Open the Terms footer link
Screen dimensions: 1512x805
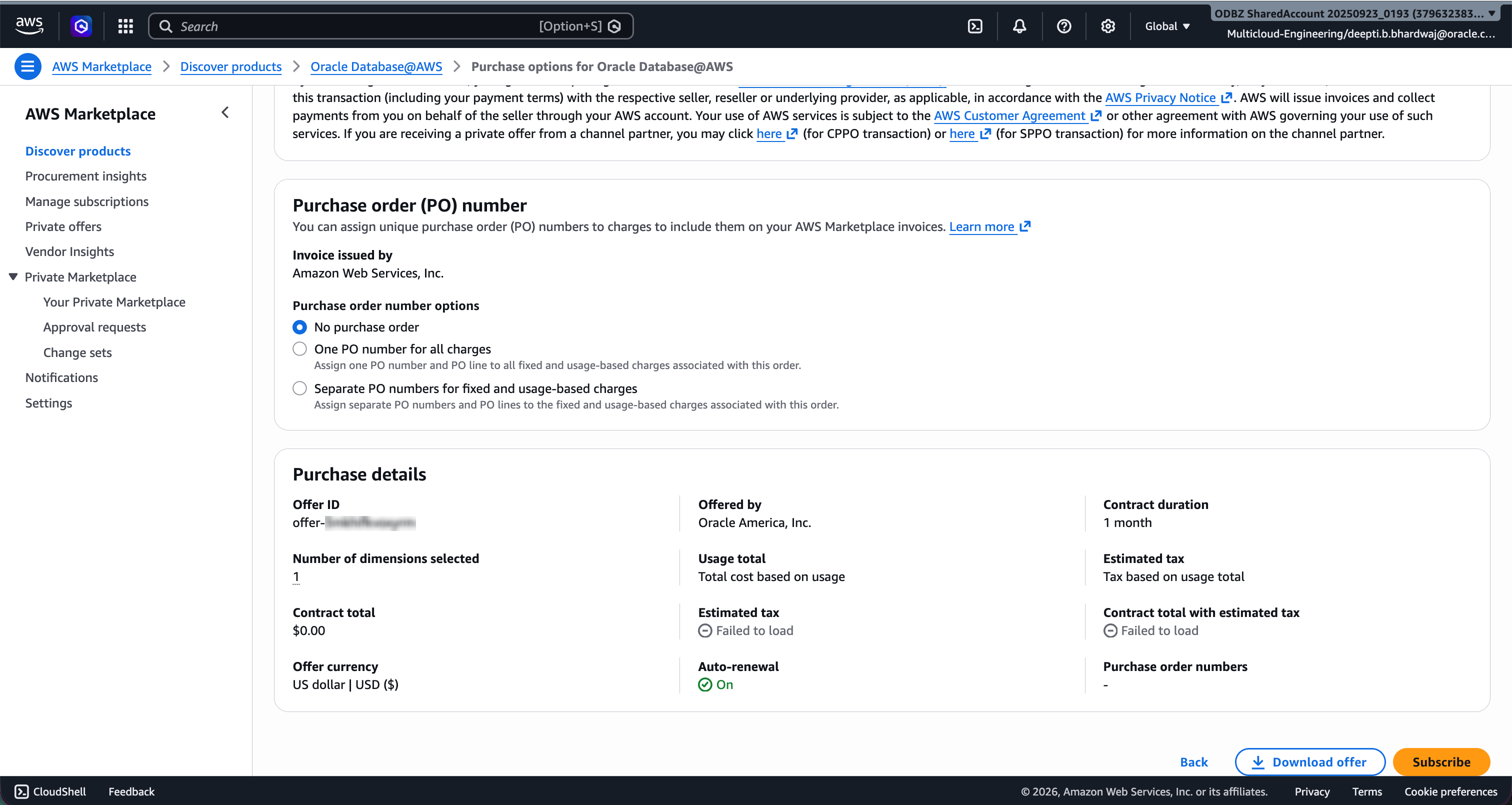(x=1367, y=791)
